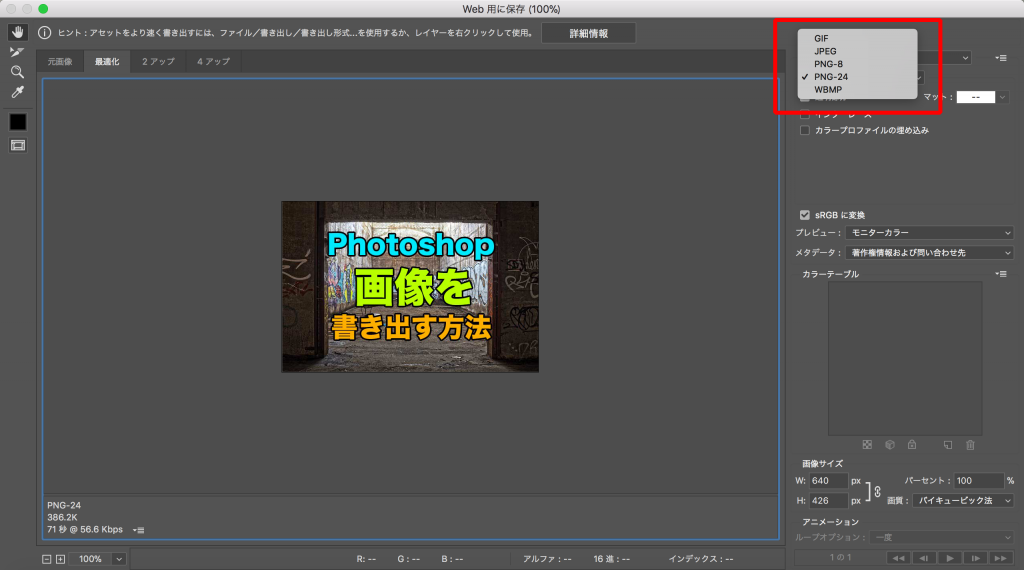This screenshot has height=570, width=1024.
Task: Switch to the 最適化 tab
Action: point(107,61)
